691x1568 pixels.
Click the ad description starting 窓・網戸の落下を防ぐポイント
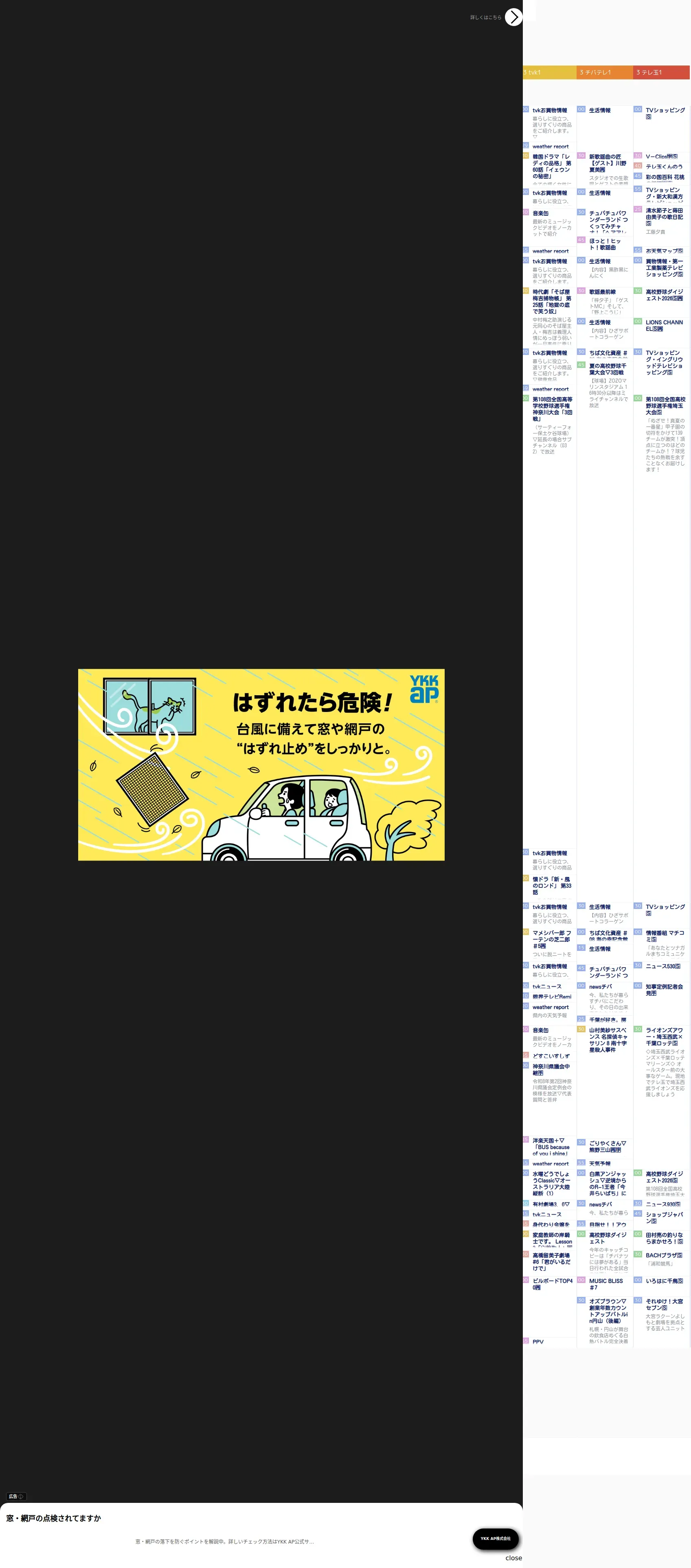(225, 1542)
